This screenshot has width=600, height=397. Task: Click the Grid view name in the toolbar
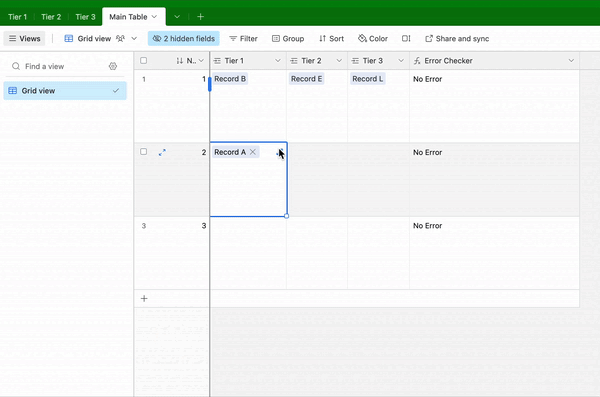[x=94, y=39]
